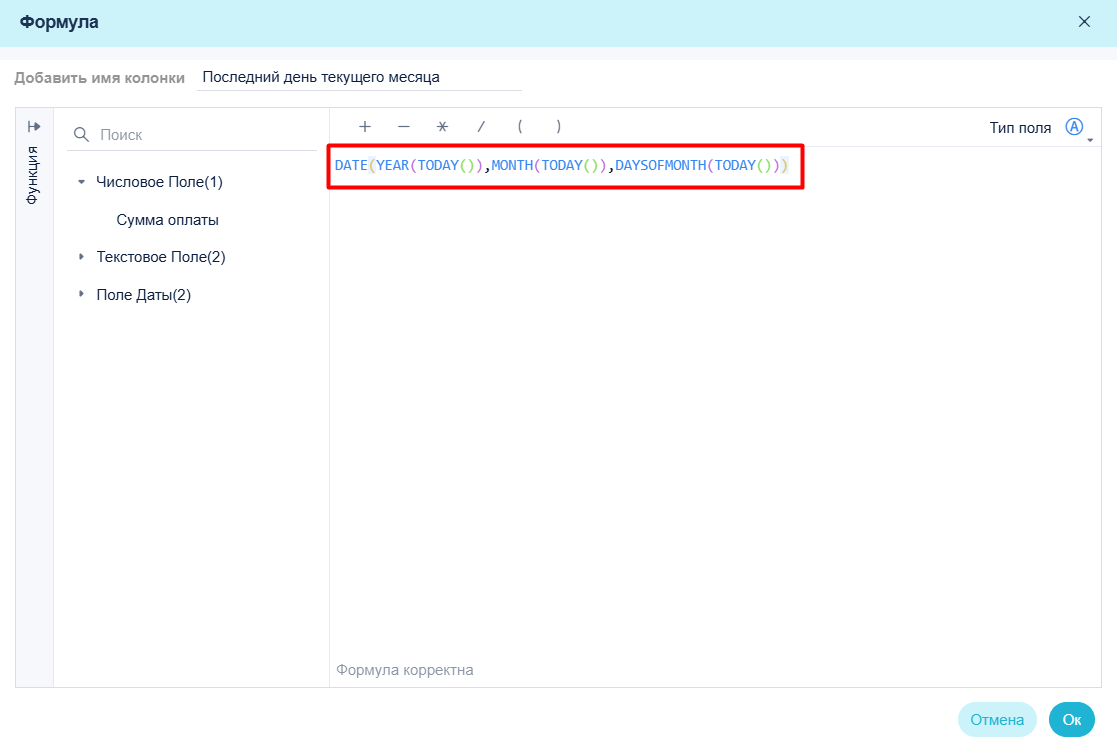
Task: Insert an opening parenthesis
Action: [520, 127]
